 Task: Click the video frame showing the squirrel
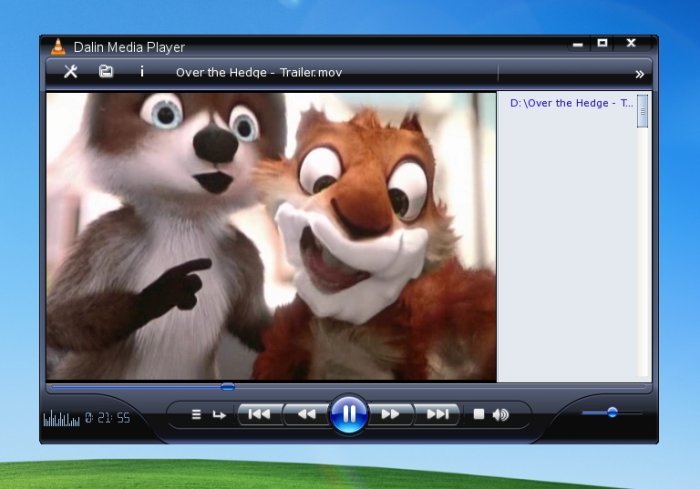tap(271, 237)
